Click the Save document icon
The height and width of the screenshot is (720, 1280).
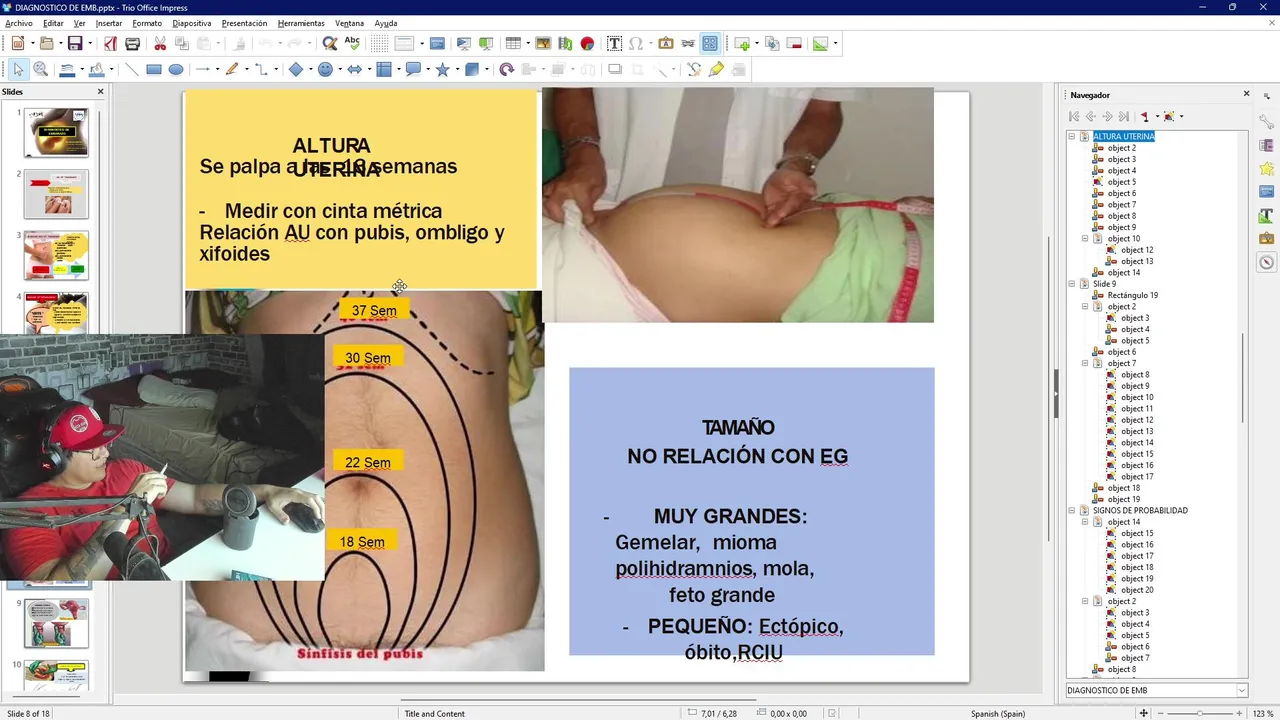[x=74, y=43]
